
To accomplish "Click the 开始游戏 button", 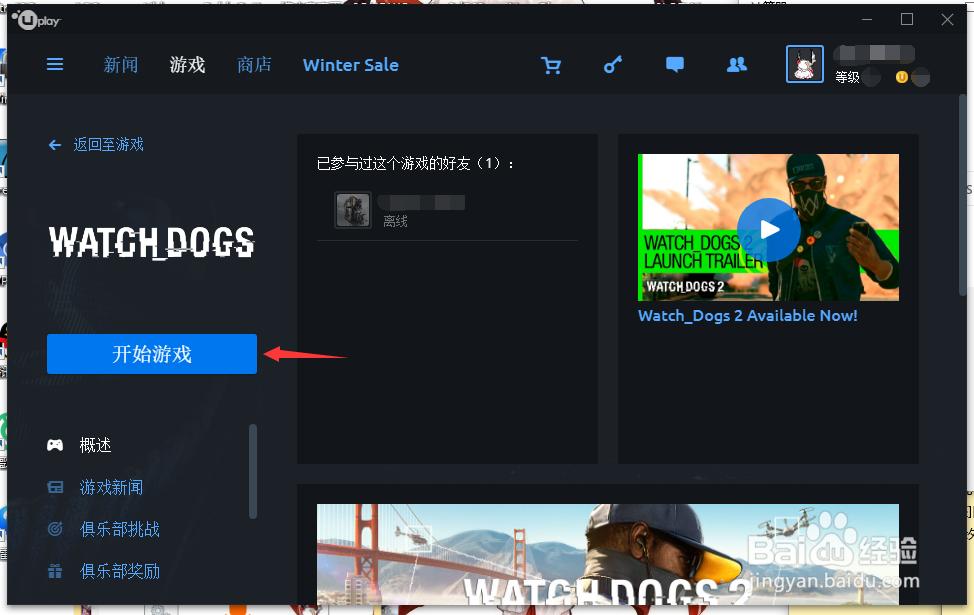I will pos(151,354).
